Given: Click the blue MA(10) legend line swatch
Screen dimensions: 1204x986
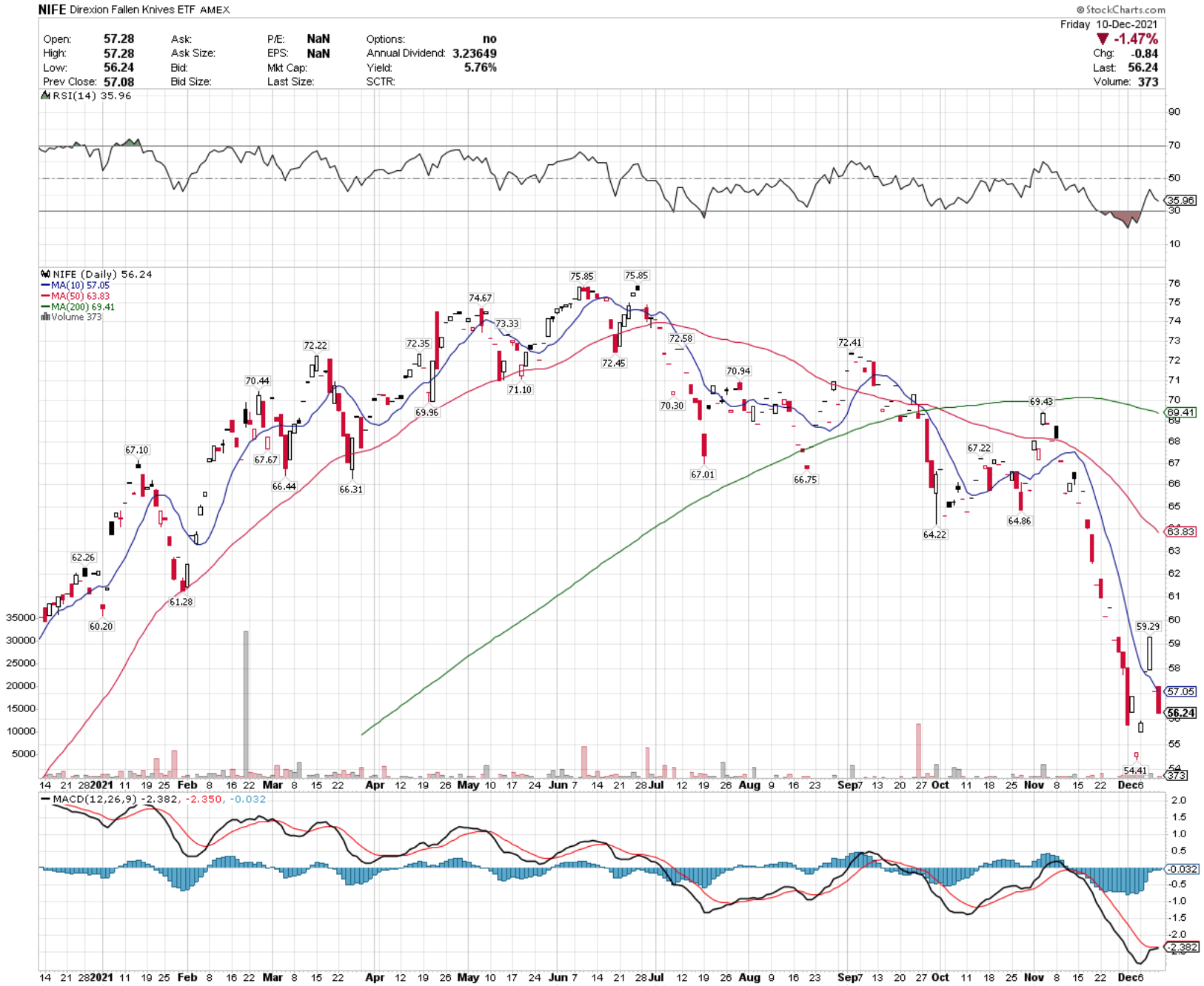Looking at the screenshot, I should point(45,285).
